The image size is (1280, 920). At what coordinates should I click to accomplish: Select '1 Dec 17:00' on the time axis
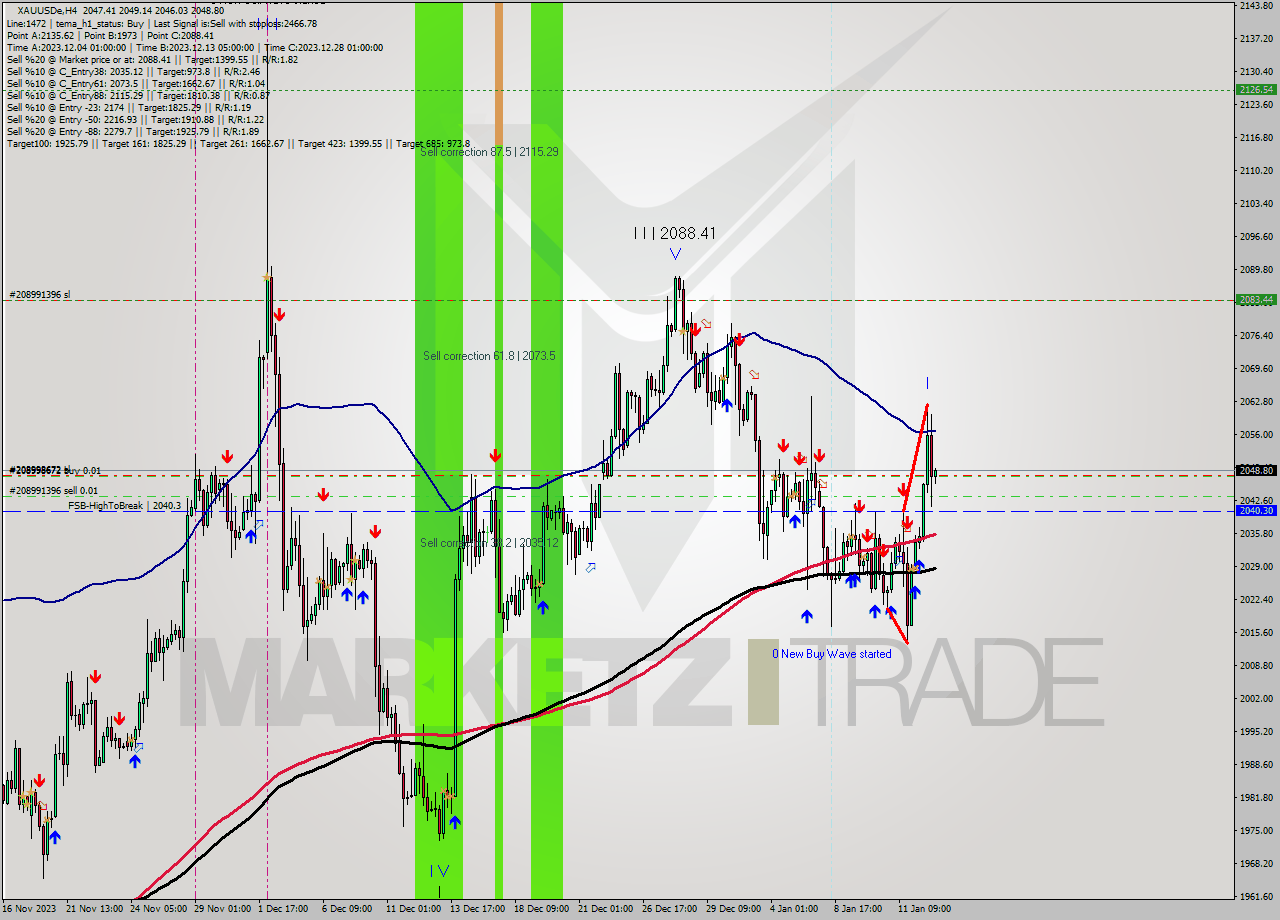coord(283,909)
